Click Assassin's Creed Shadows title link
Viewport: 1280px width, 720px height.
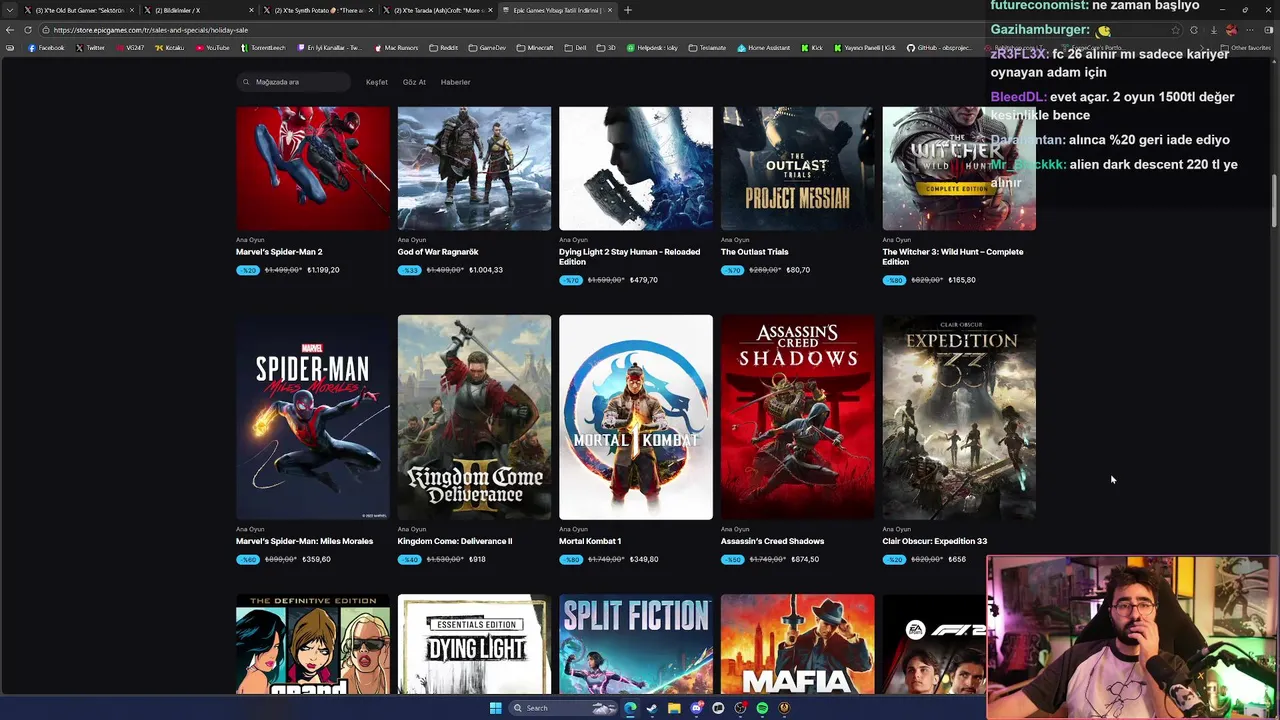[x=772, y=541]
